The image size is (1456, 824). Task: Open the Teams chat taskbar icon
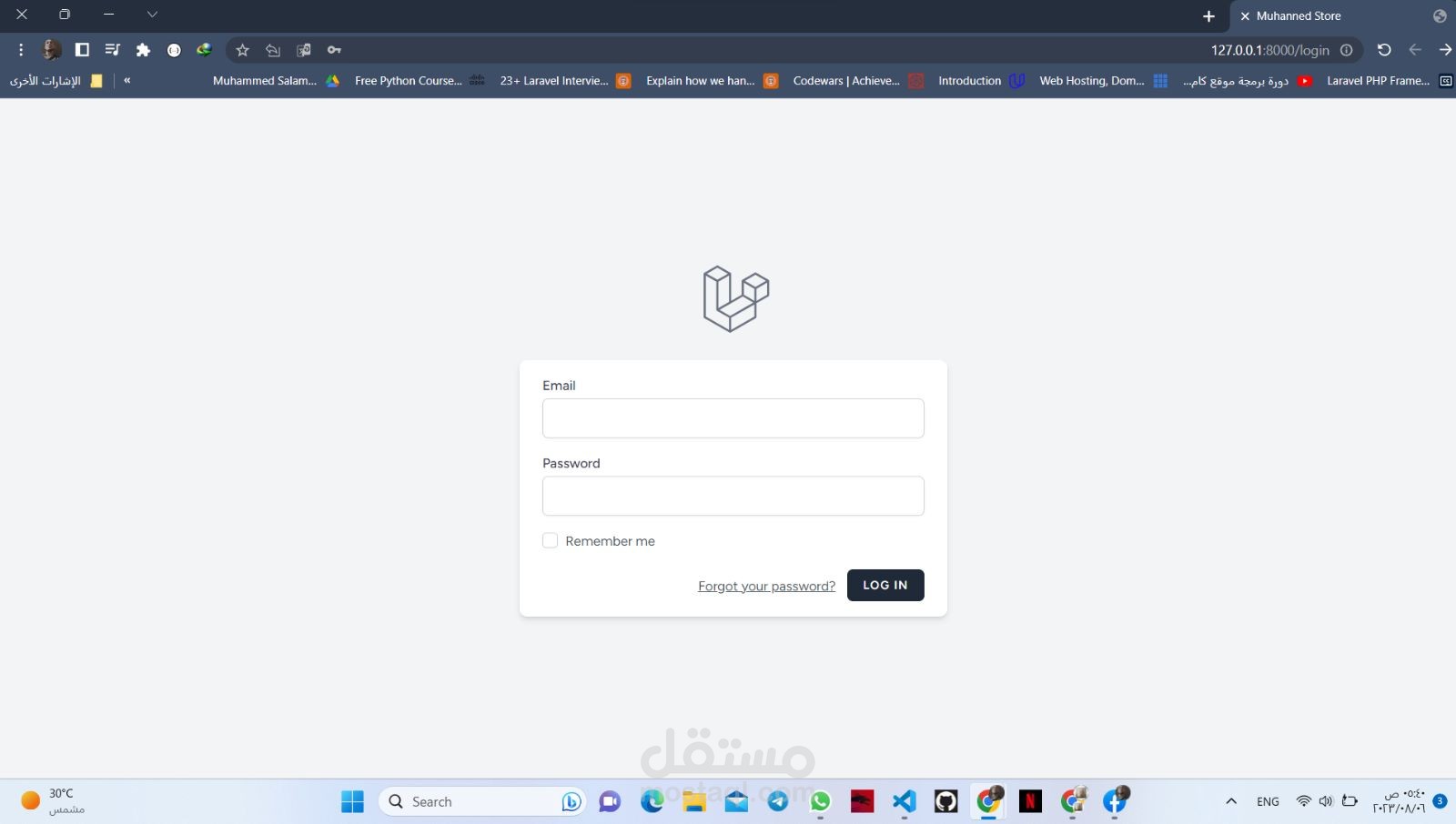pyautogui.click(x=610, y=801)
